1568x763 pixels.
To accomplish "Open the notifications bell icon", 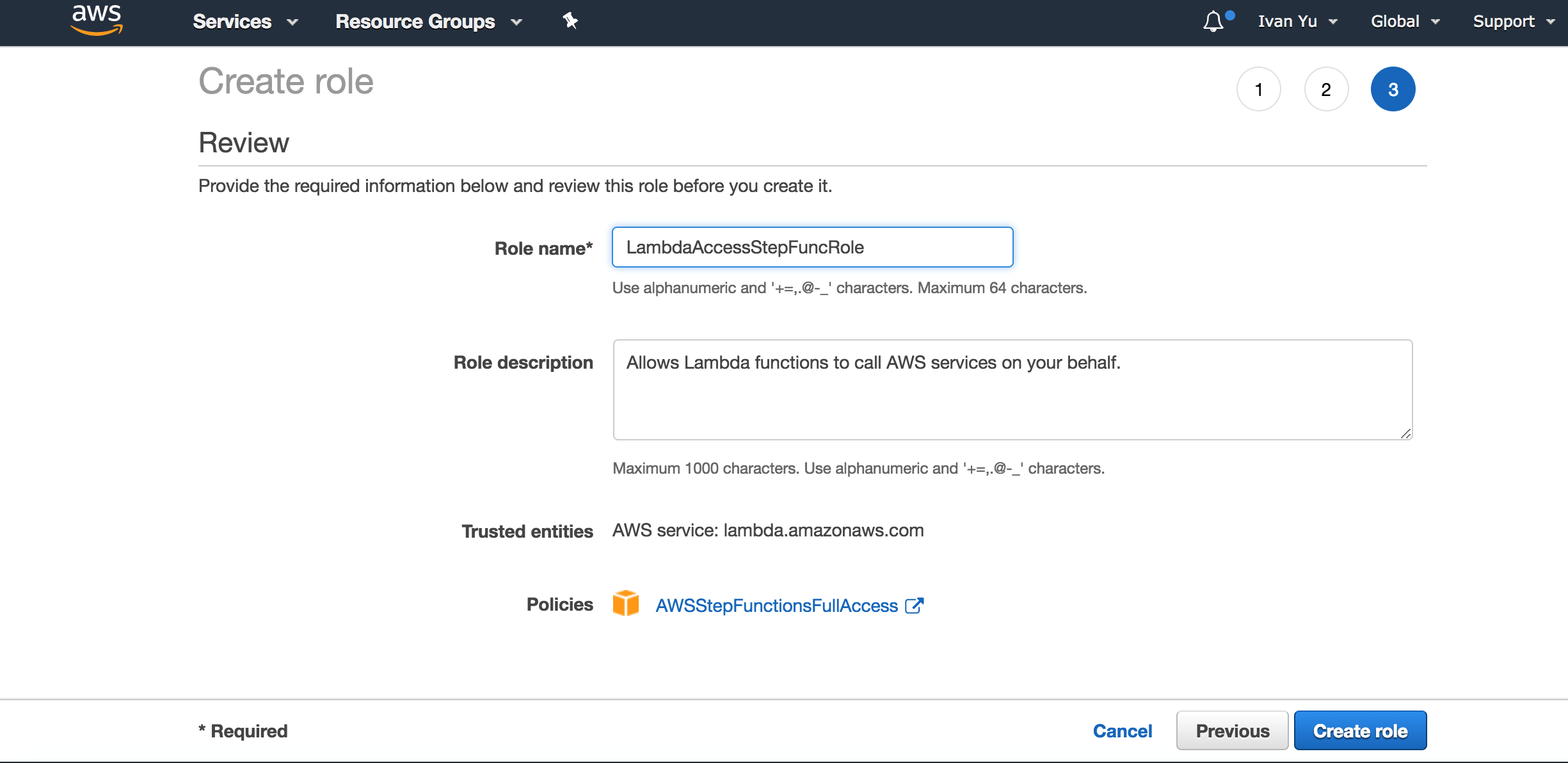I will (x=1213, y=22).
